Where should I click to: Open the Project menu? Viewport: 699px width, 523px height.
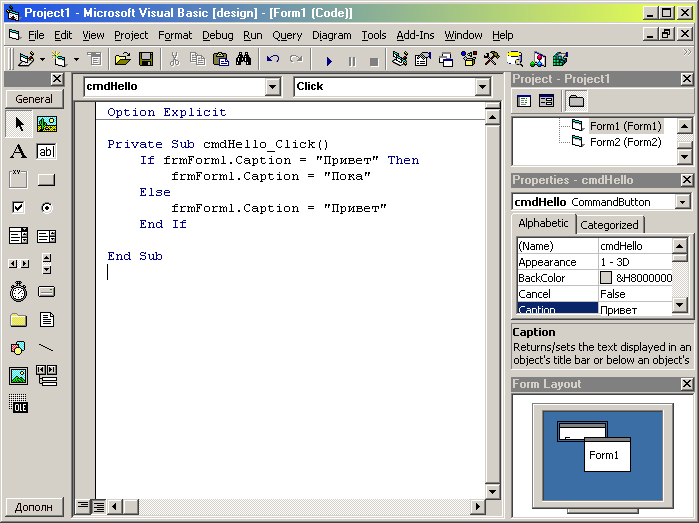[131, 35]
